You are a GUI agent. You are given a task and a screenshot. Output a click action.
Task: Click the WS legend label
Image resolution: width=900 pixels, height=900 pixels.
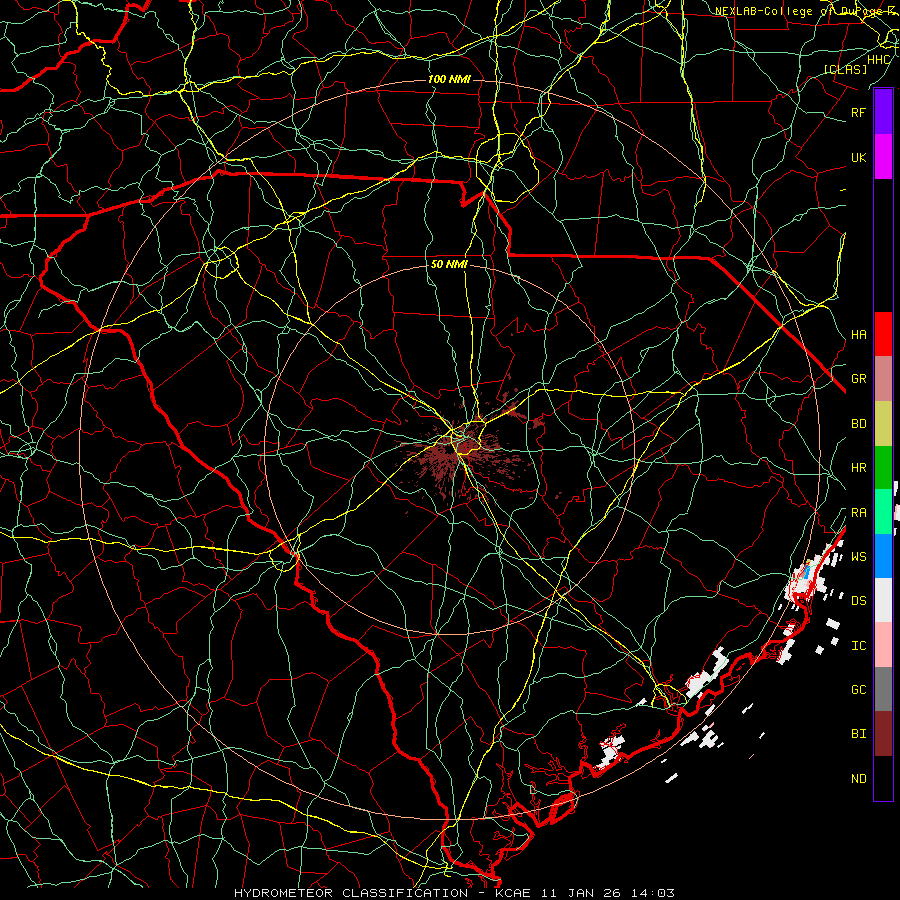pyautogui.click(x=858, y=557)
